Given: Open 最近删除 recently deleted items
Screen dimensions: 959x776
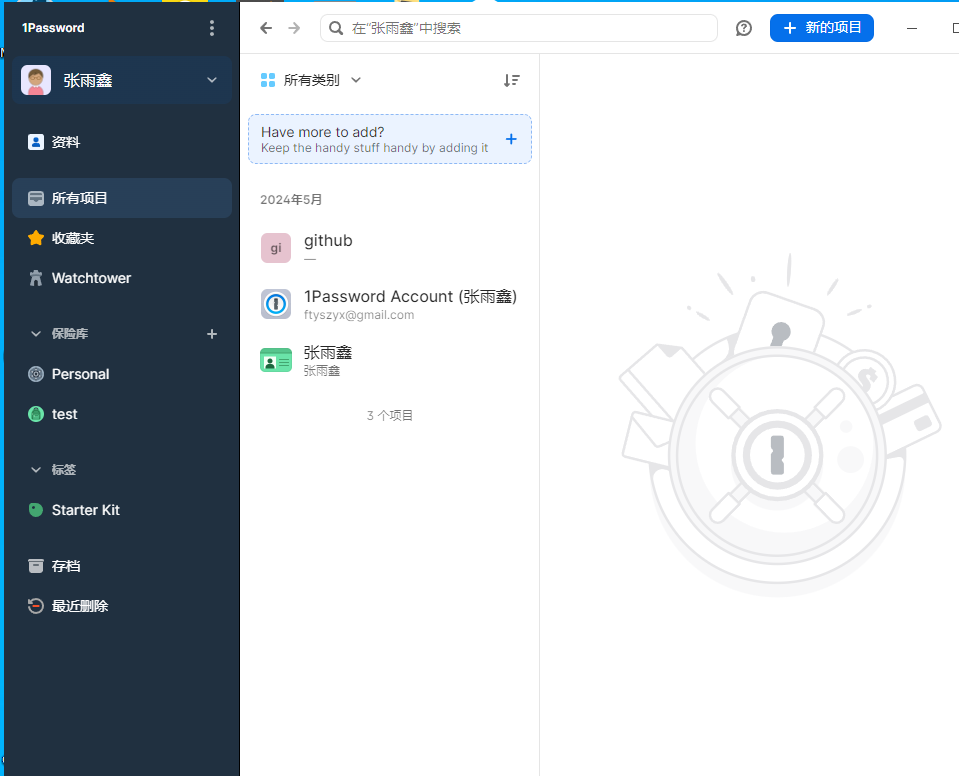Looking at the screenshot, I should pos(80,606).
